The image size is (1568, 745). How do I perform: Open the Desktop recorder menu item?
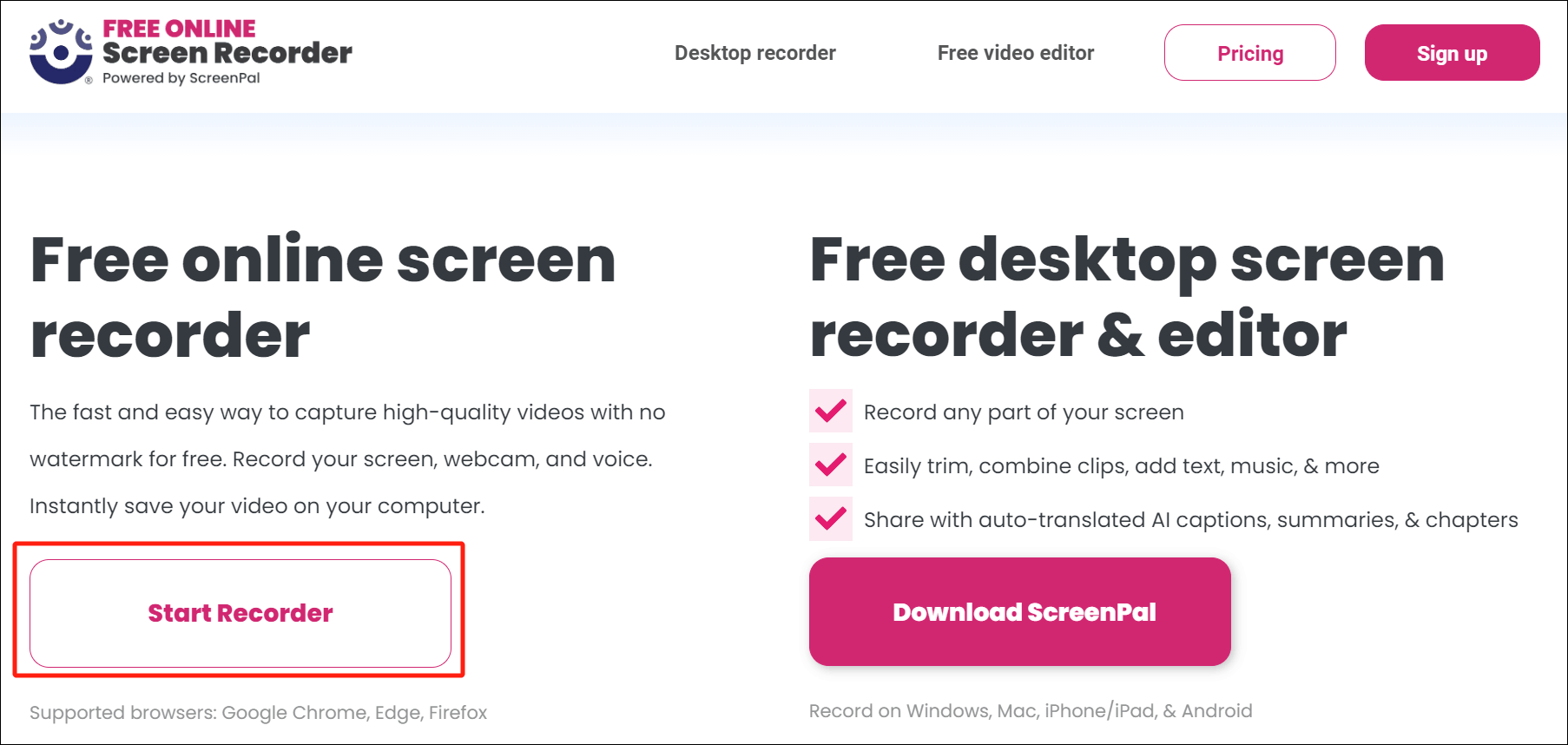(x=754, y=53)
